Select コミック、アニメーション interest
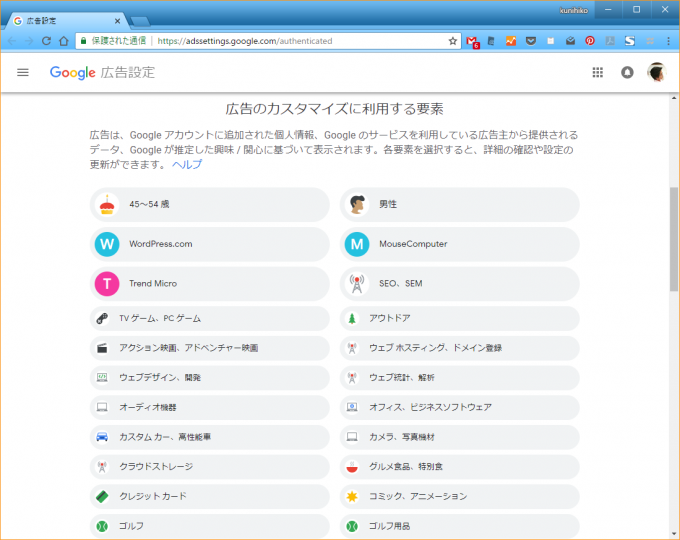Screen dimensions: 680x540 460,496
